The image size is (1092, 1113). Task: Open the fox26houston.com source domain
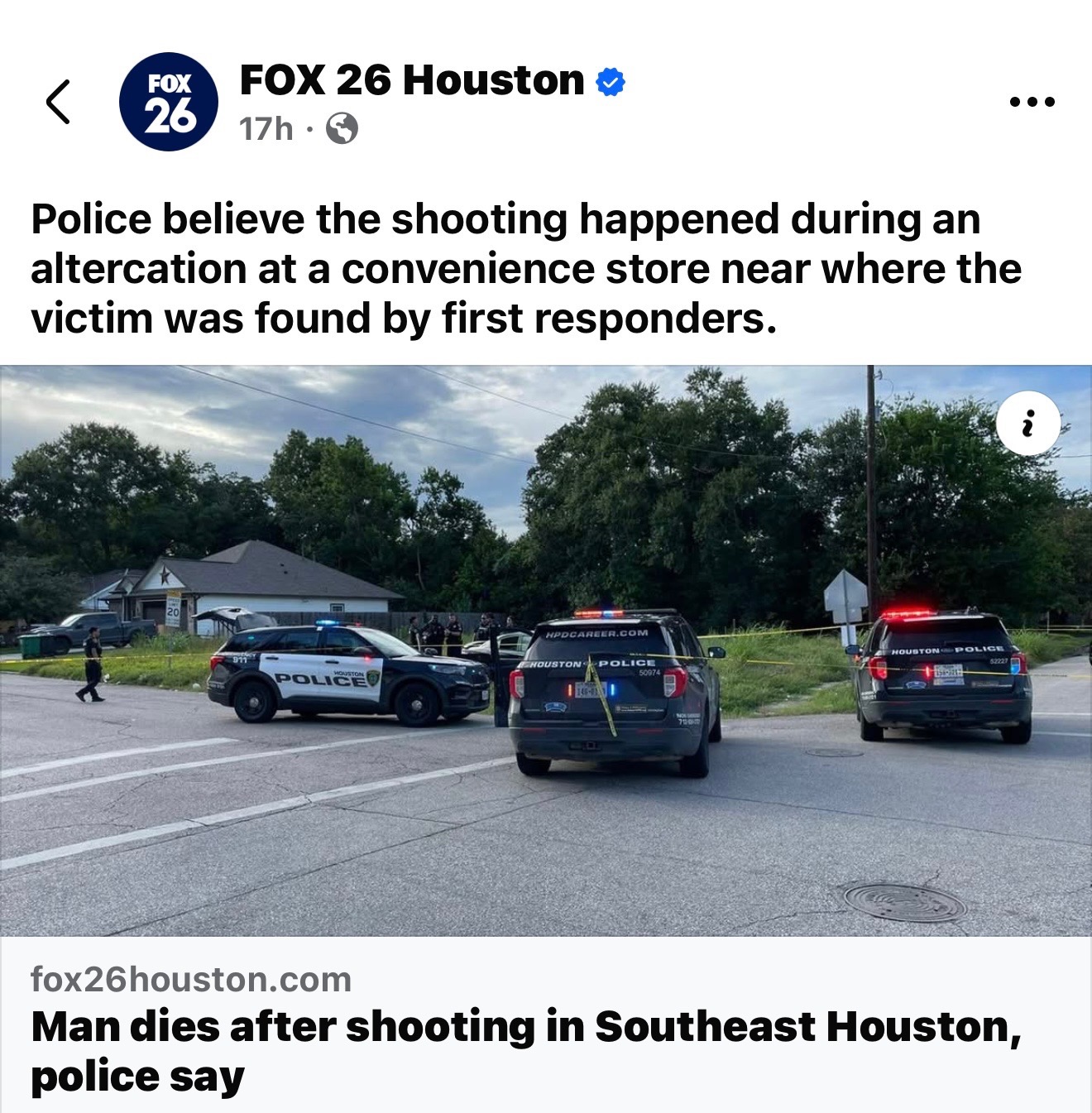[x=191, y=980]
